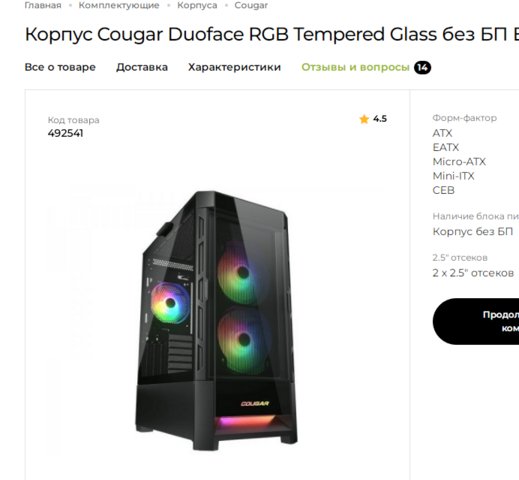Click the EATX form-factor value

446,147
